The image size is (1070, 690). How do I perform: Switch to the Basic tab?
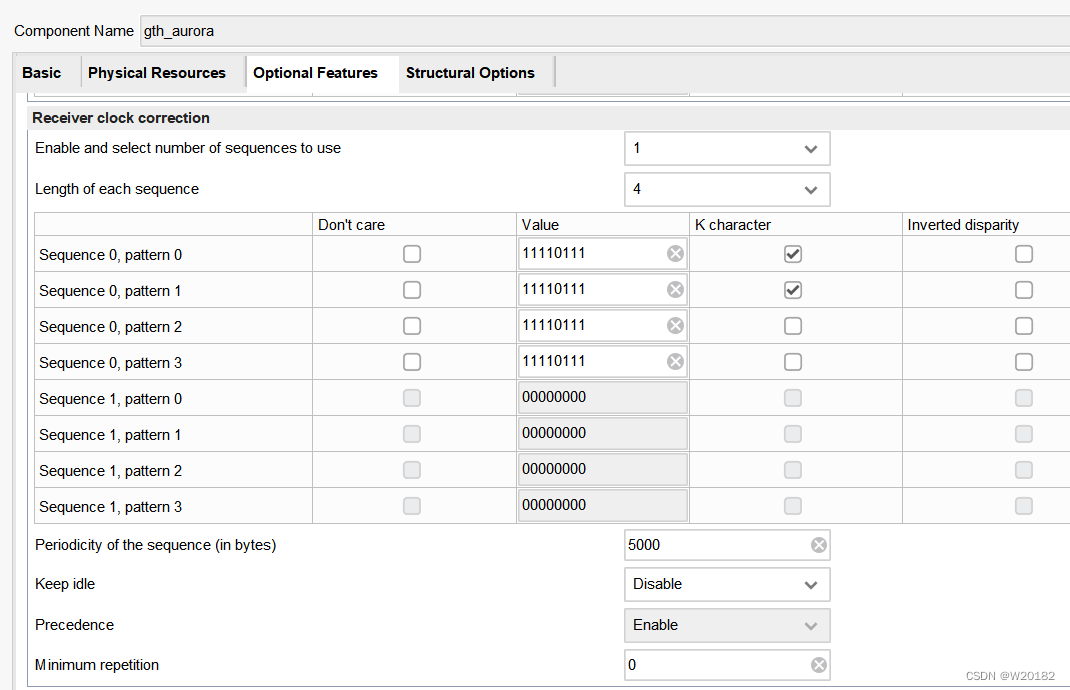tap(41, 73)
